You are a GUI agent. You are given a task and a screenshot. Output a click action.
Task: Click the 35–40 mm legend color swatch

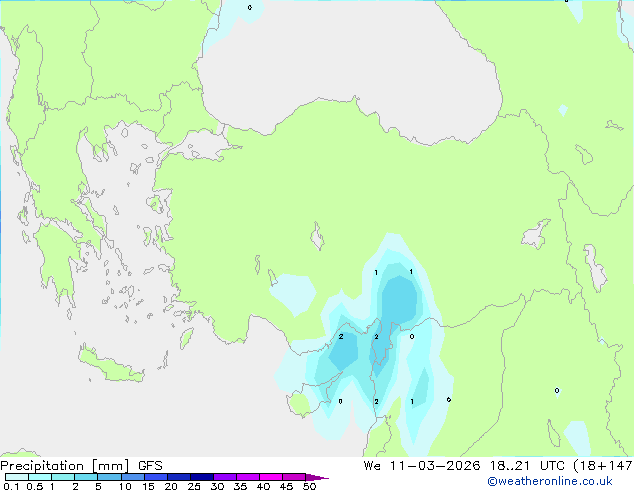click(x=248, y=477)
